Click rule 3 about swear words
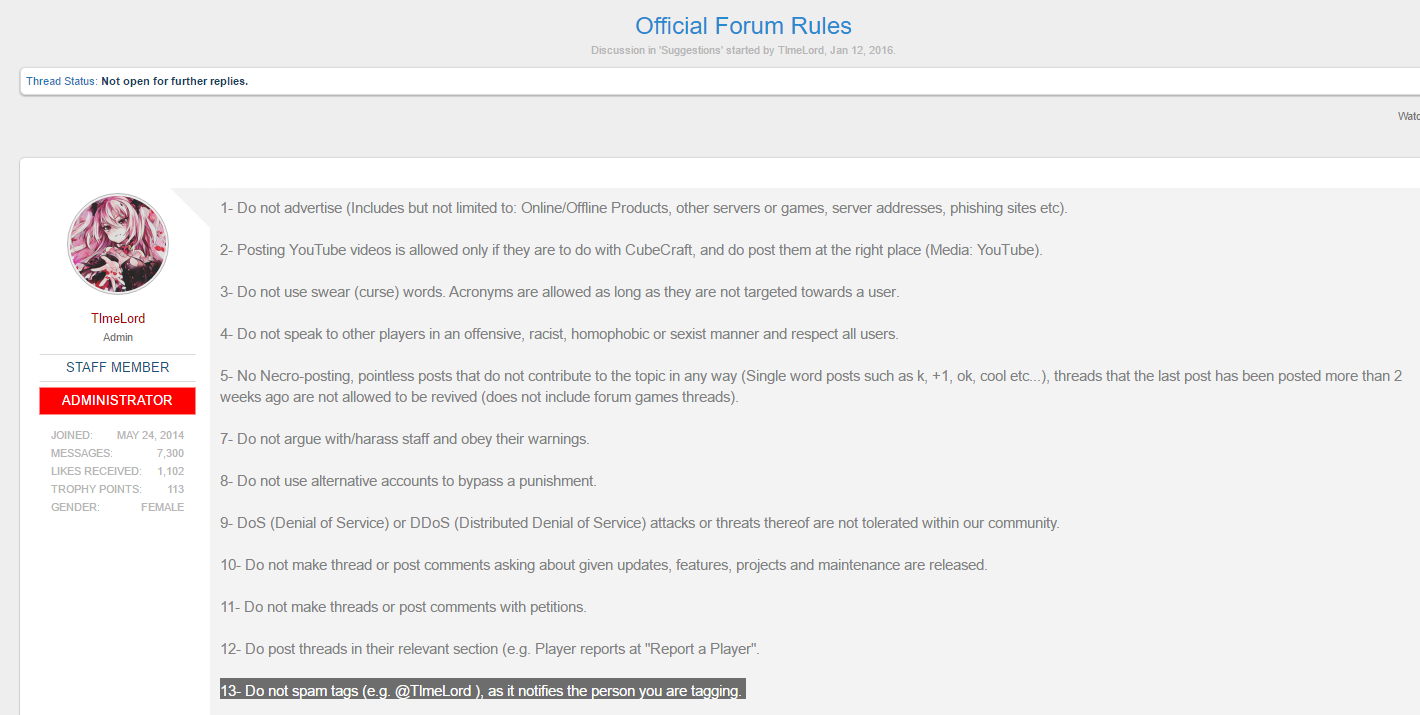 click(560, 292)
